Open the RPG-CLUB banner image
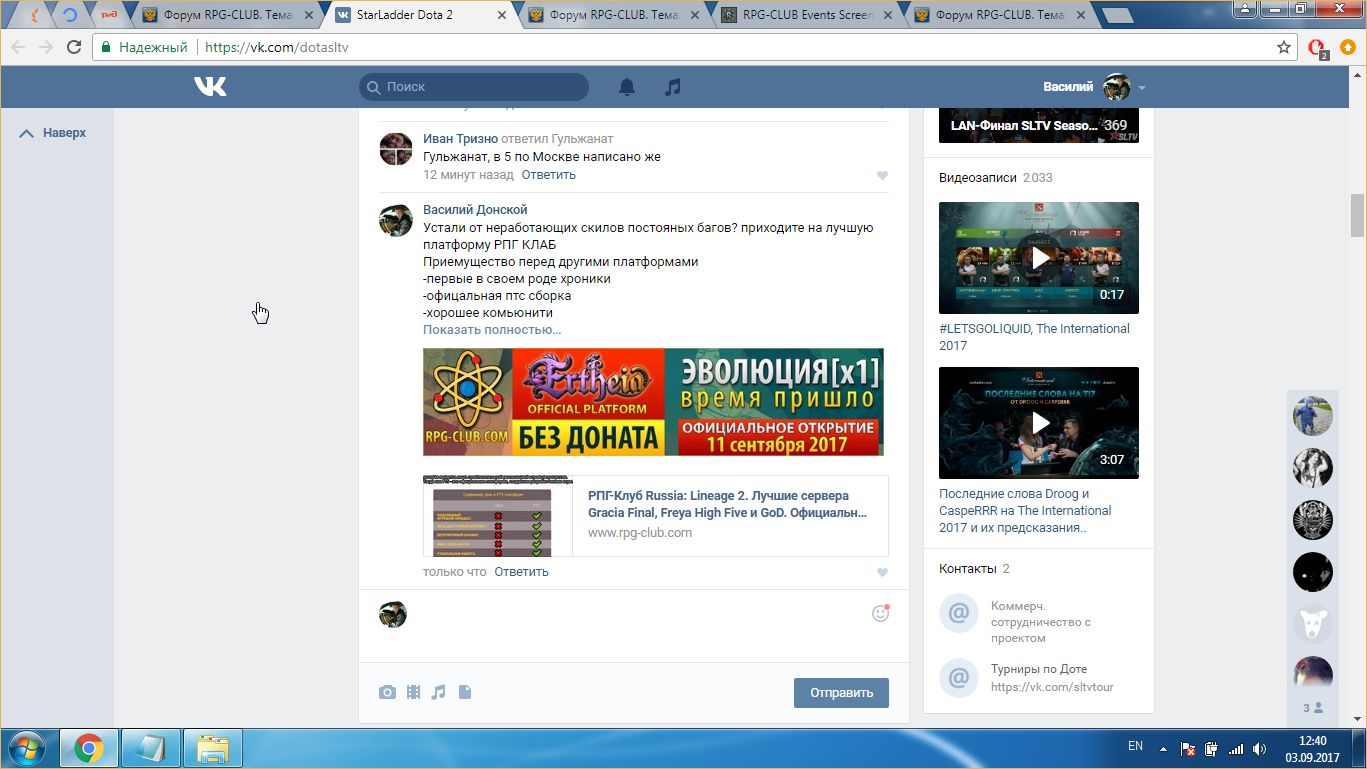Image resolution: width=1367 pixels, height=769 pixels. [653, 402]
